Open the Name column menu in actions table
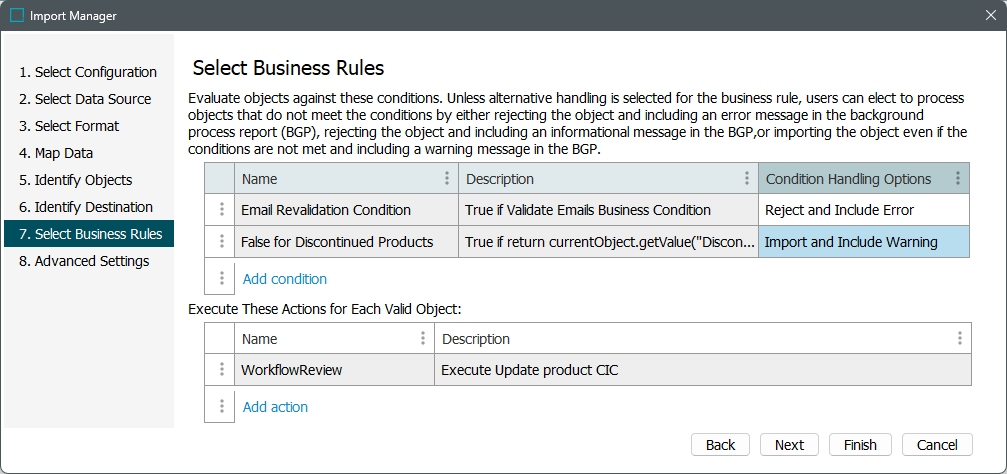The width and height of the screenshot is (1007, 474). tap(422, 339)
